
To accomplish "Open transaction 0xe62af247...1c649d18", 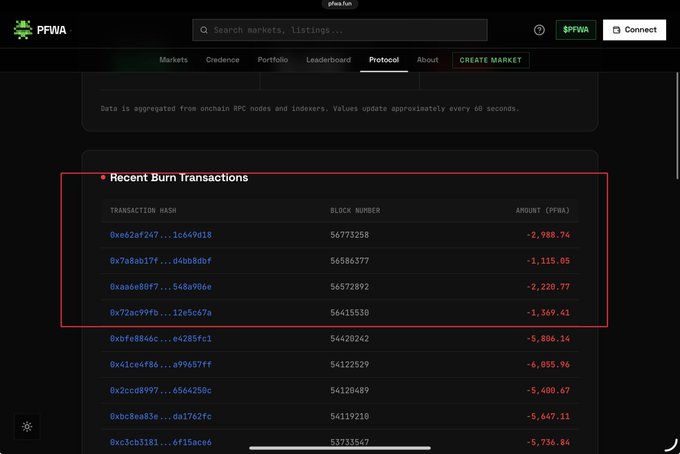I will [x=161, y=235].
